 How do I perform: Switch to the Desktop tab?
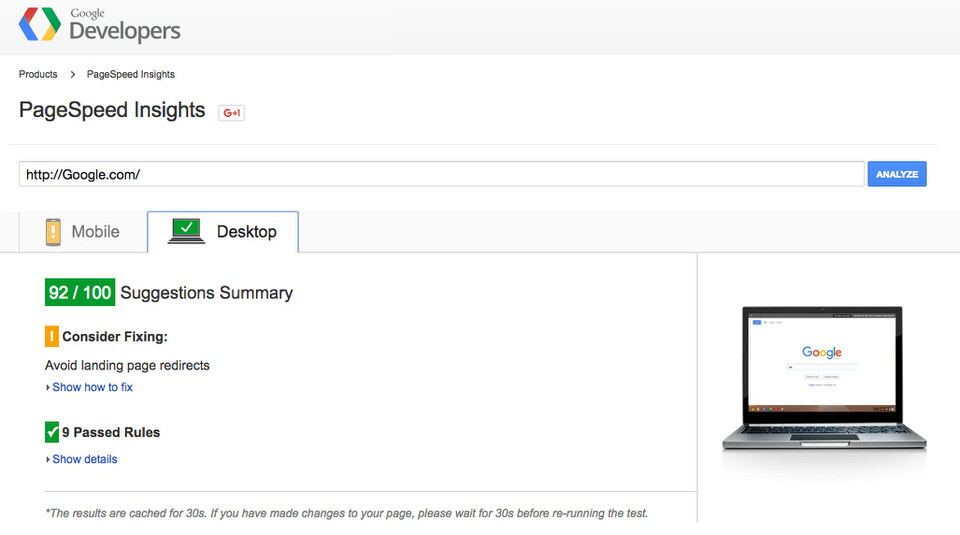(223, 232)
